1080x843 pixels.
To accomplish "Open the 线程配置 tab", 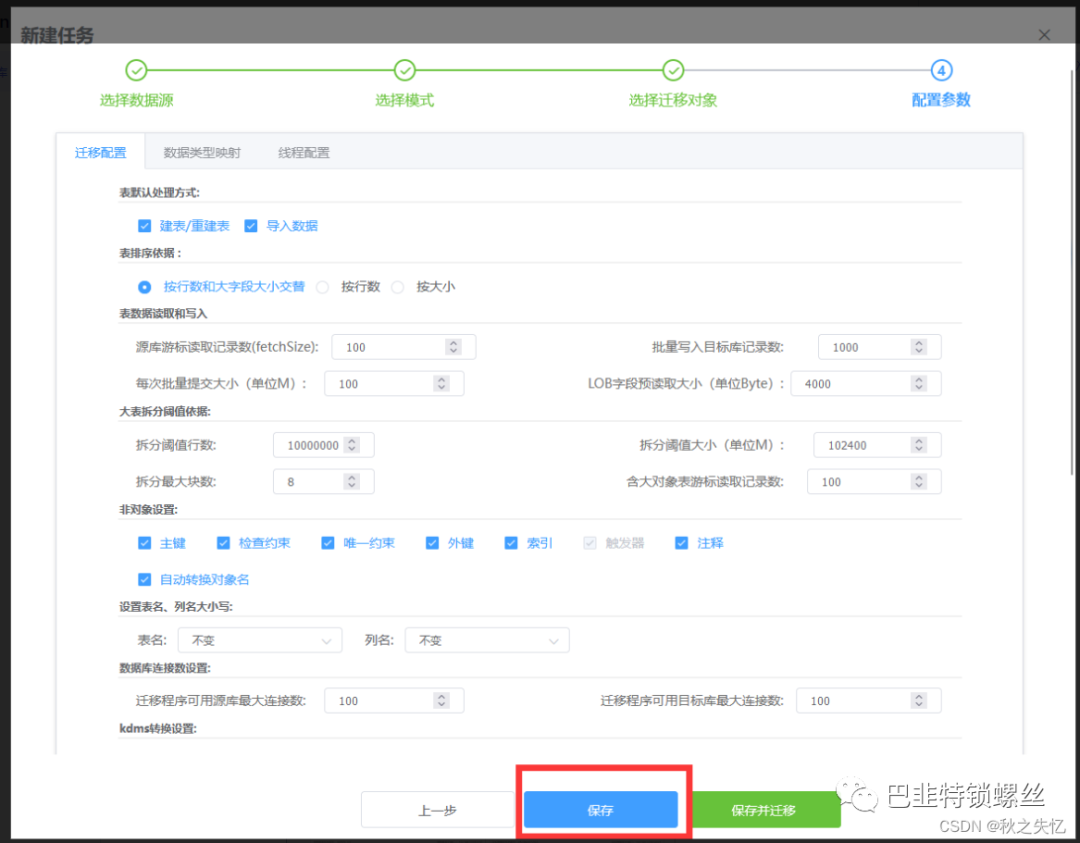I will coord(304,152).
